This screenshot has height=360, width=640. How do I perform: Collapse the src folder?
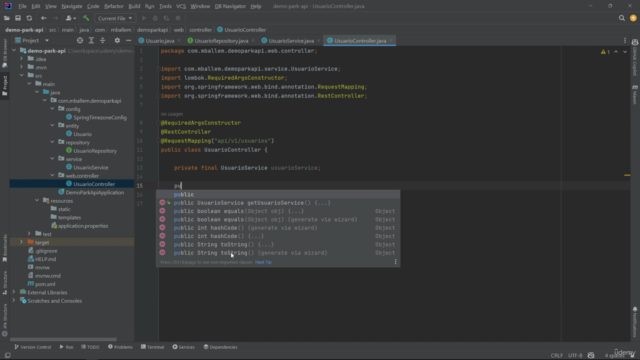[x=22, y=76]
